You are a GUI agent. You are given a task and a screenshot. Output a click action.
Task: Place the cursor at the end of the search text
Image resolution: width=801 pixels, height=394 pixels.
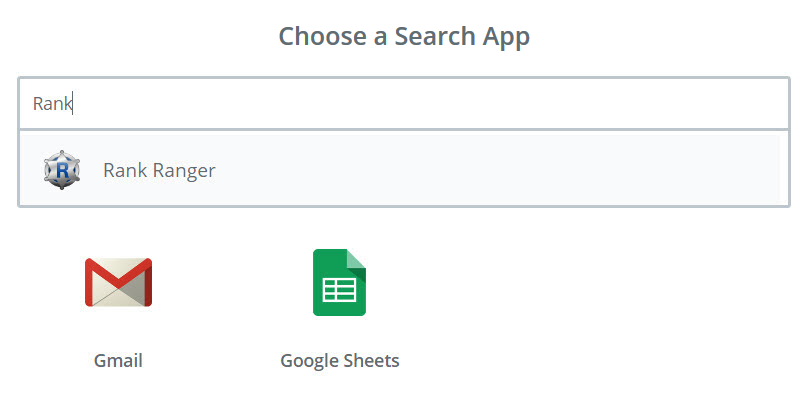pyautogui.click(x=73, y=104)
